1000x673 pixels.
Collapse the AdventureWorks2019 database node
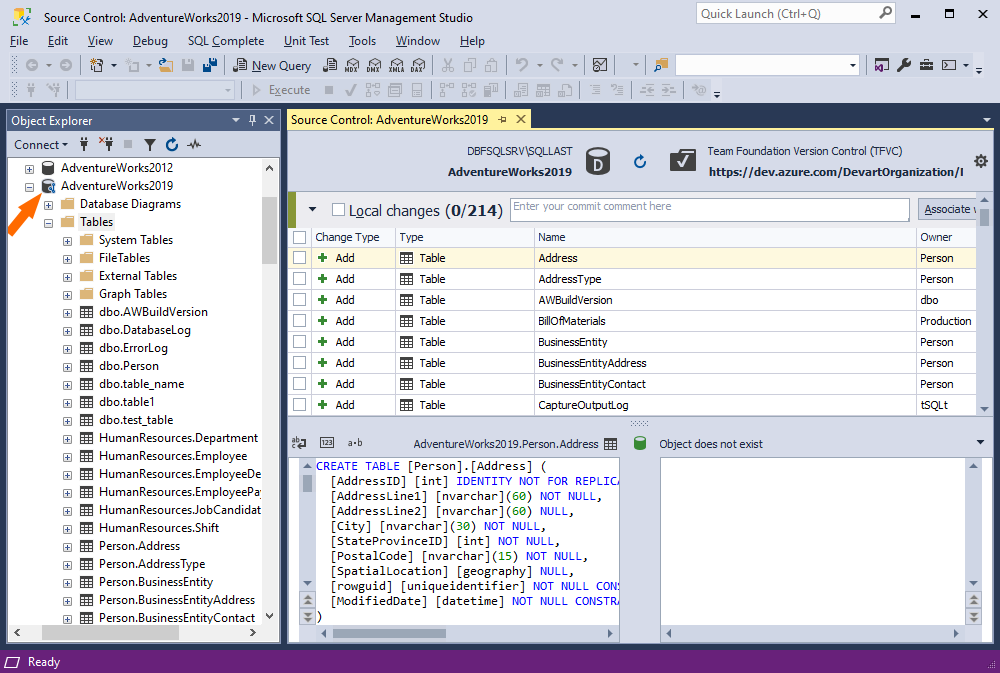click(x=29, y=187)
